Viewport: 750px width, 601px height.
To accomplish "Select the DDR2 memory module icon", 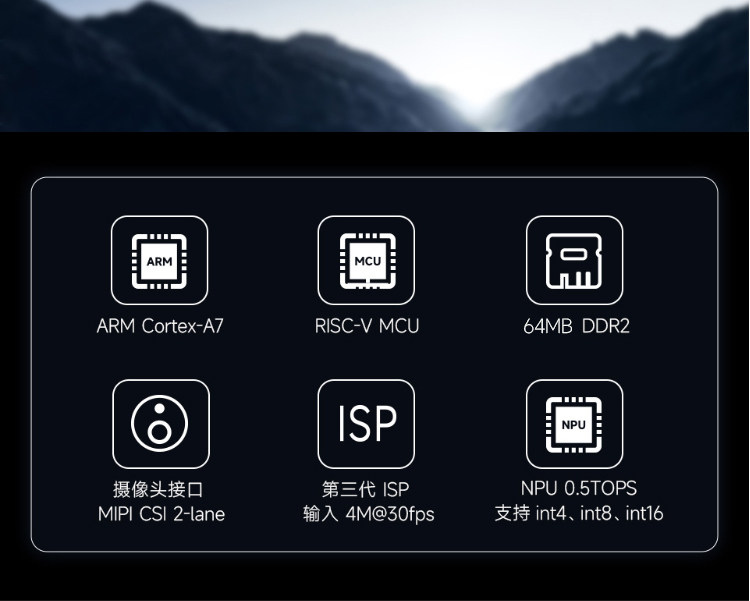I will tap(574, 260).
